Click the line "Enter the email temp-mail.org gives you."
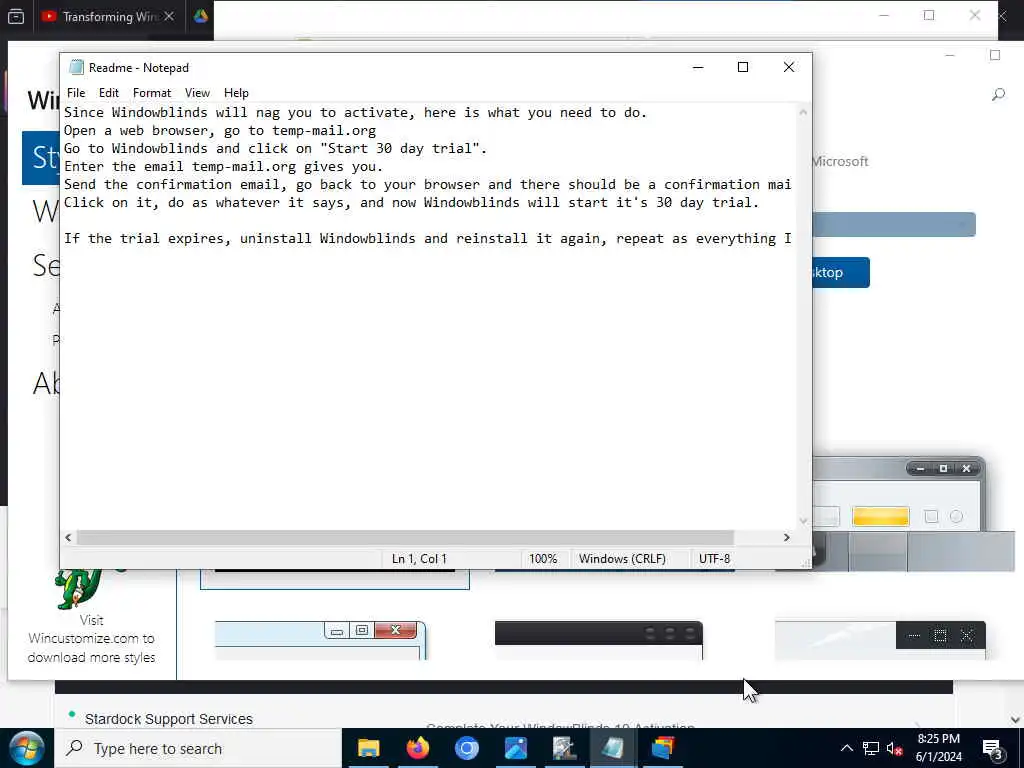The height and width of the screenshot is (768, 1024). click(x=223, y=167)
